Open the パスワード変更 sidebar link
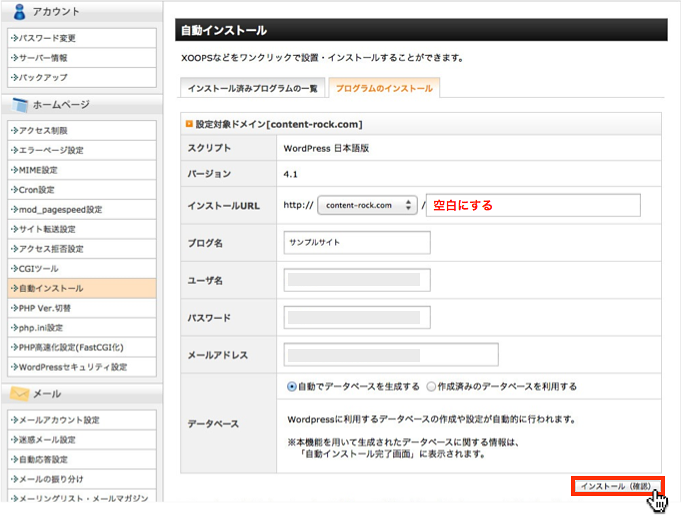 click(x=82, y=38)
